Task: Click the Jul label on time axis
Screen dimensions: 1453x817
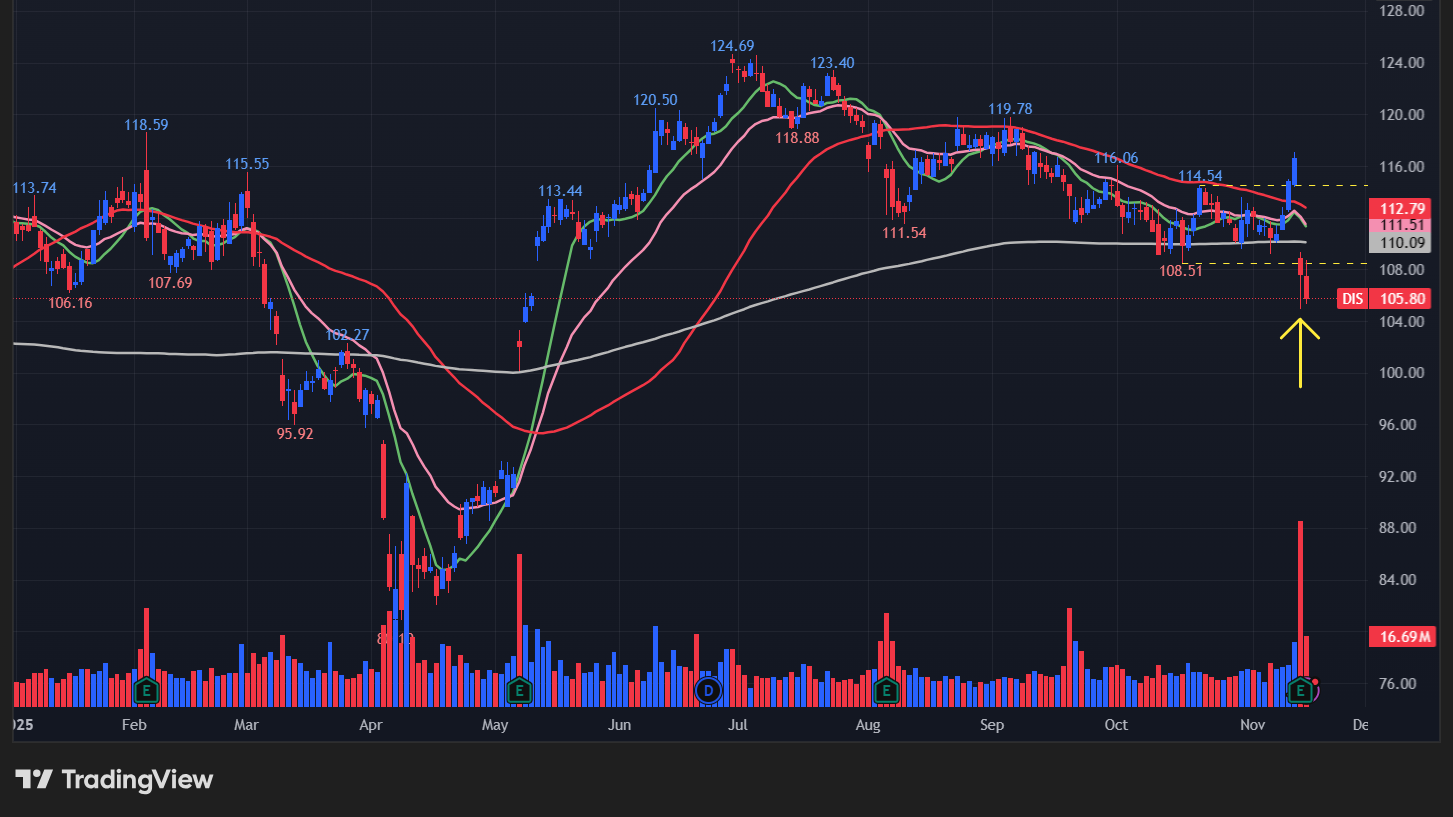Action: point(739,724)
